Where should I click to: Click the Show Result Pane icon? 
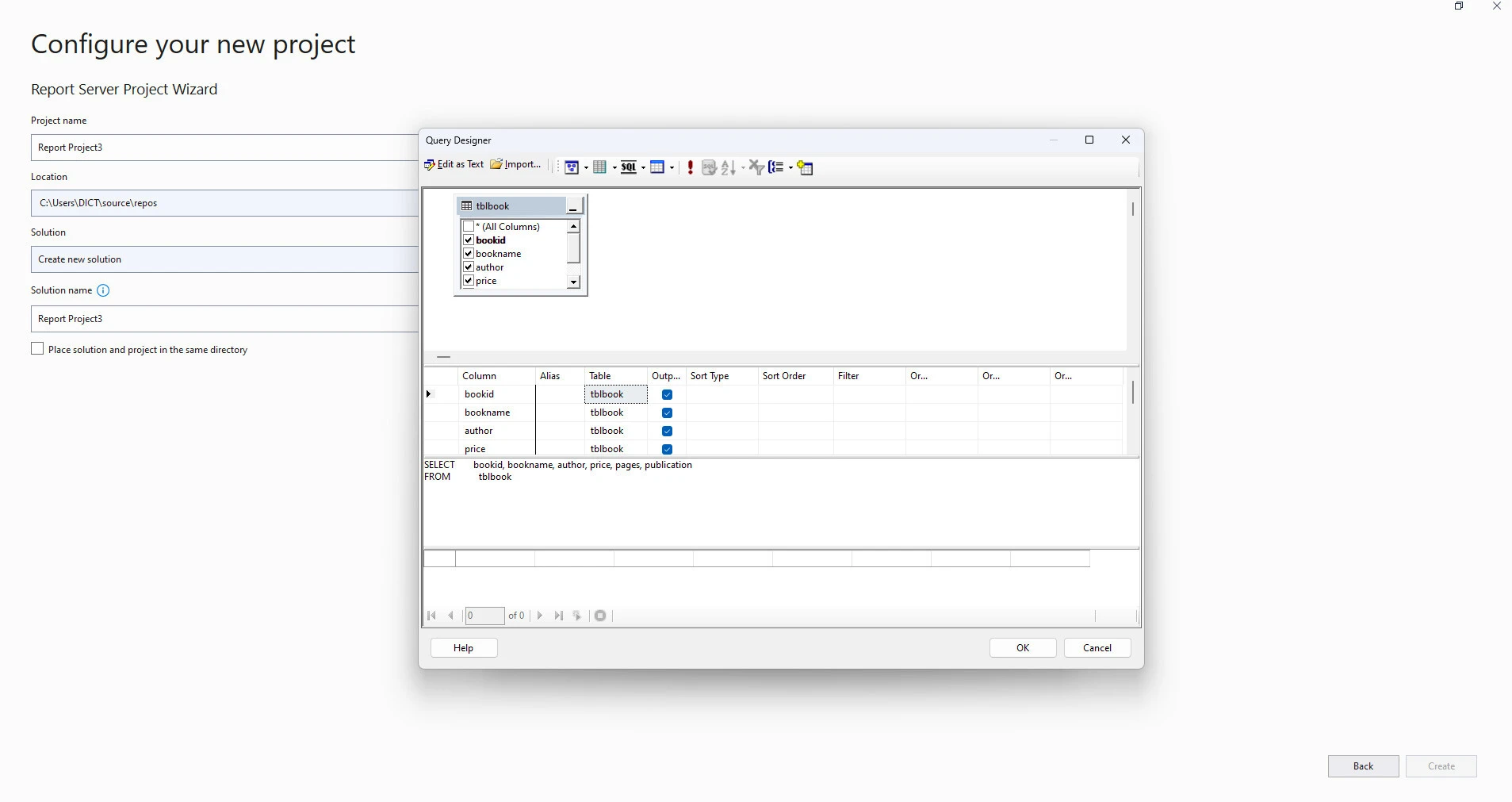pyautogui.click(x=657, y=167)
